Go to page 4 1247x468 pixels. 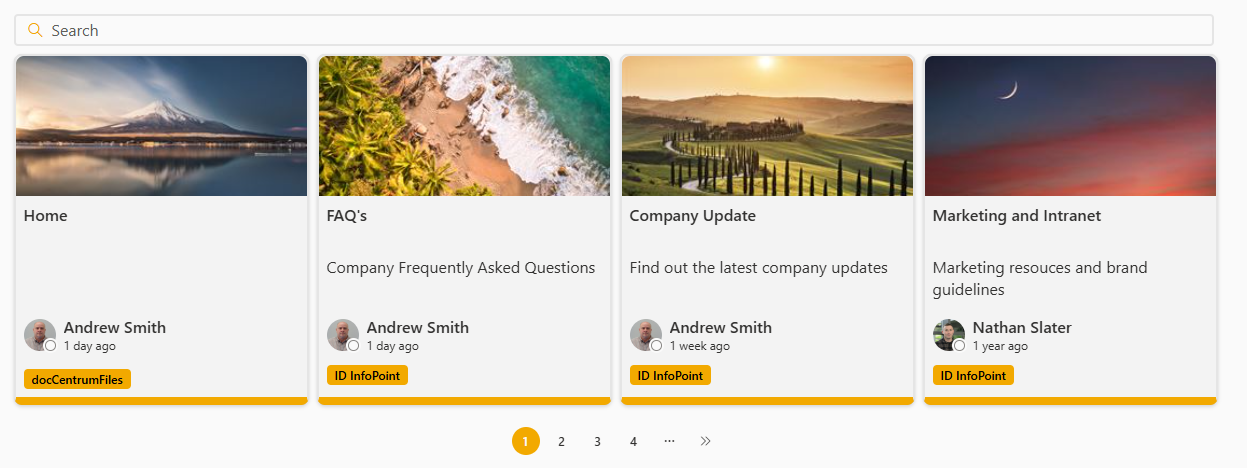[633, 441]
